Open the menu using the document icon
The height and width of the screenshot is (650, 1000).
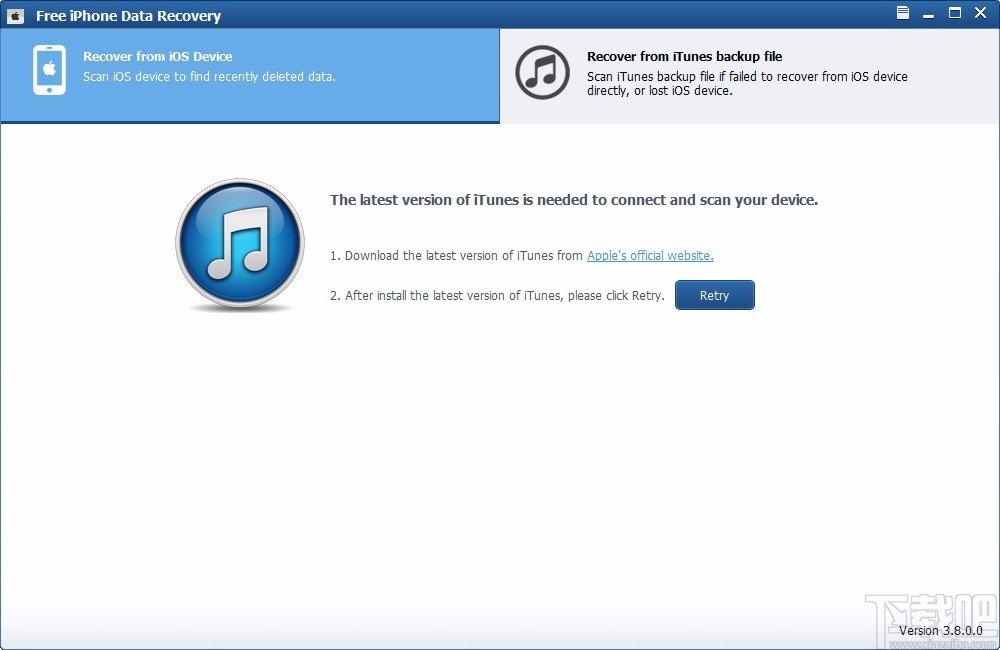[901, 14]
